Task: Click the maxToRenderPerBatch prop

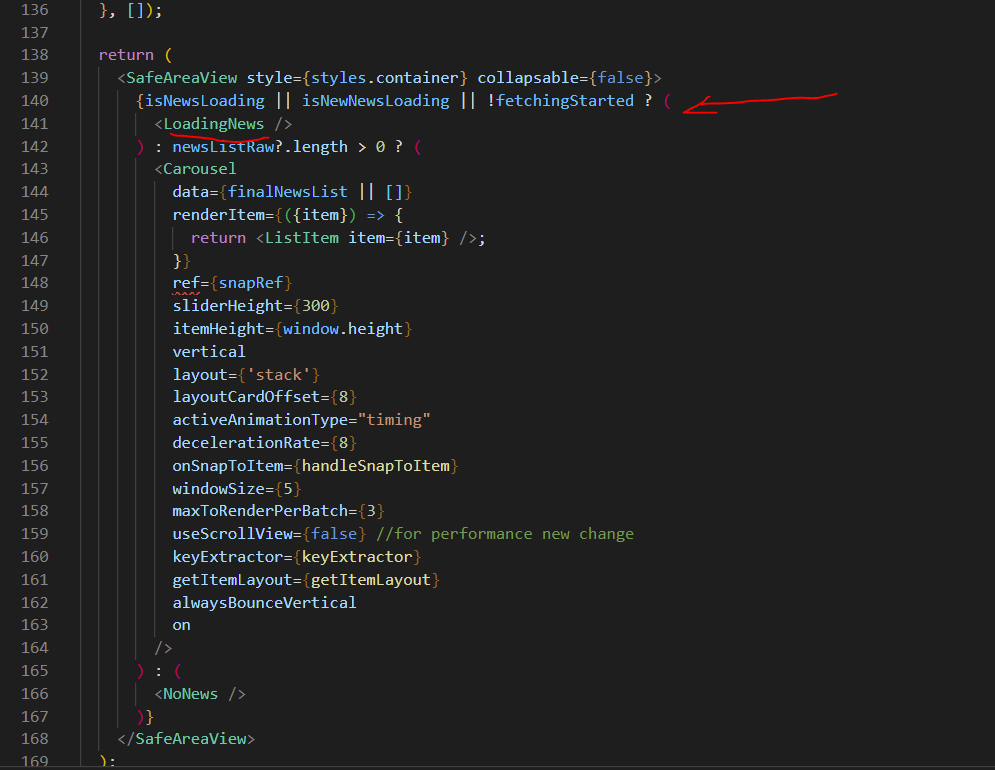Action: [260, 510]
